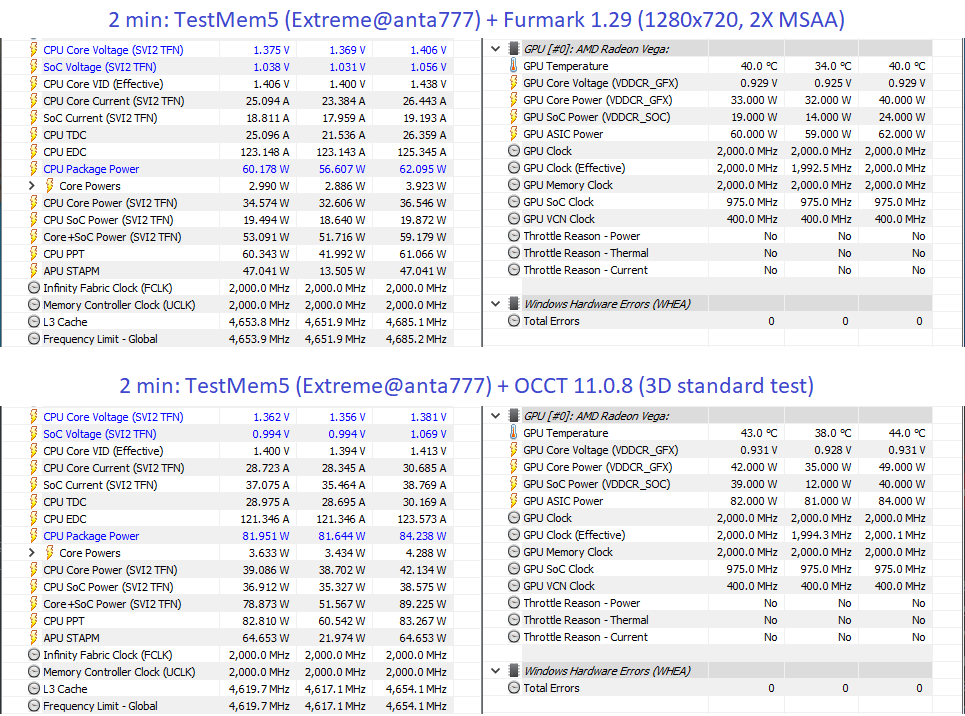Click the bolt icon of CPU SoC Power 36.912 W

tap(34, 587)
